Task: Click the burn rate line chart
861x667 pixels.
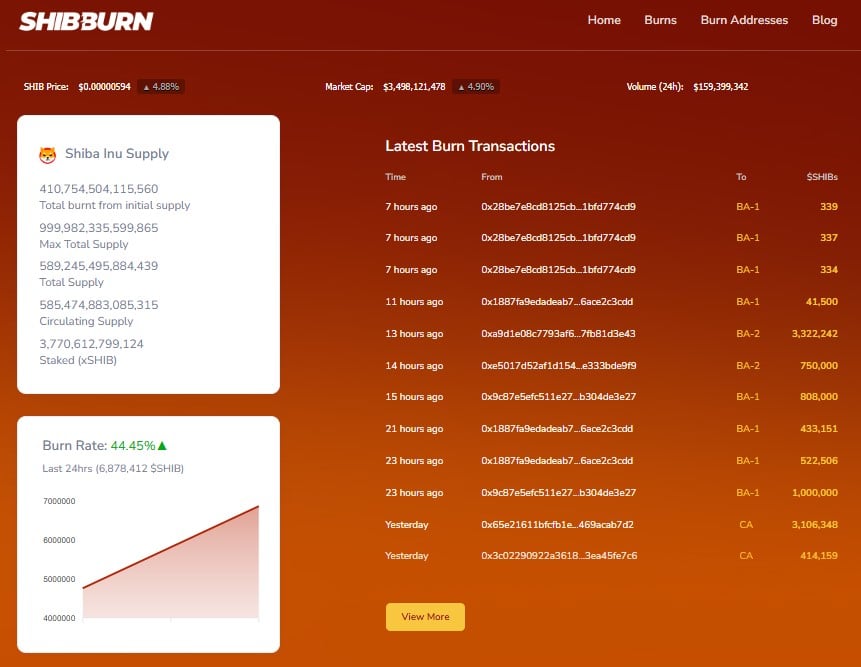Action: point(170,560)
